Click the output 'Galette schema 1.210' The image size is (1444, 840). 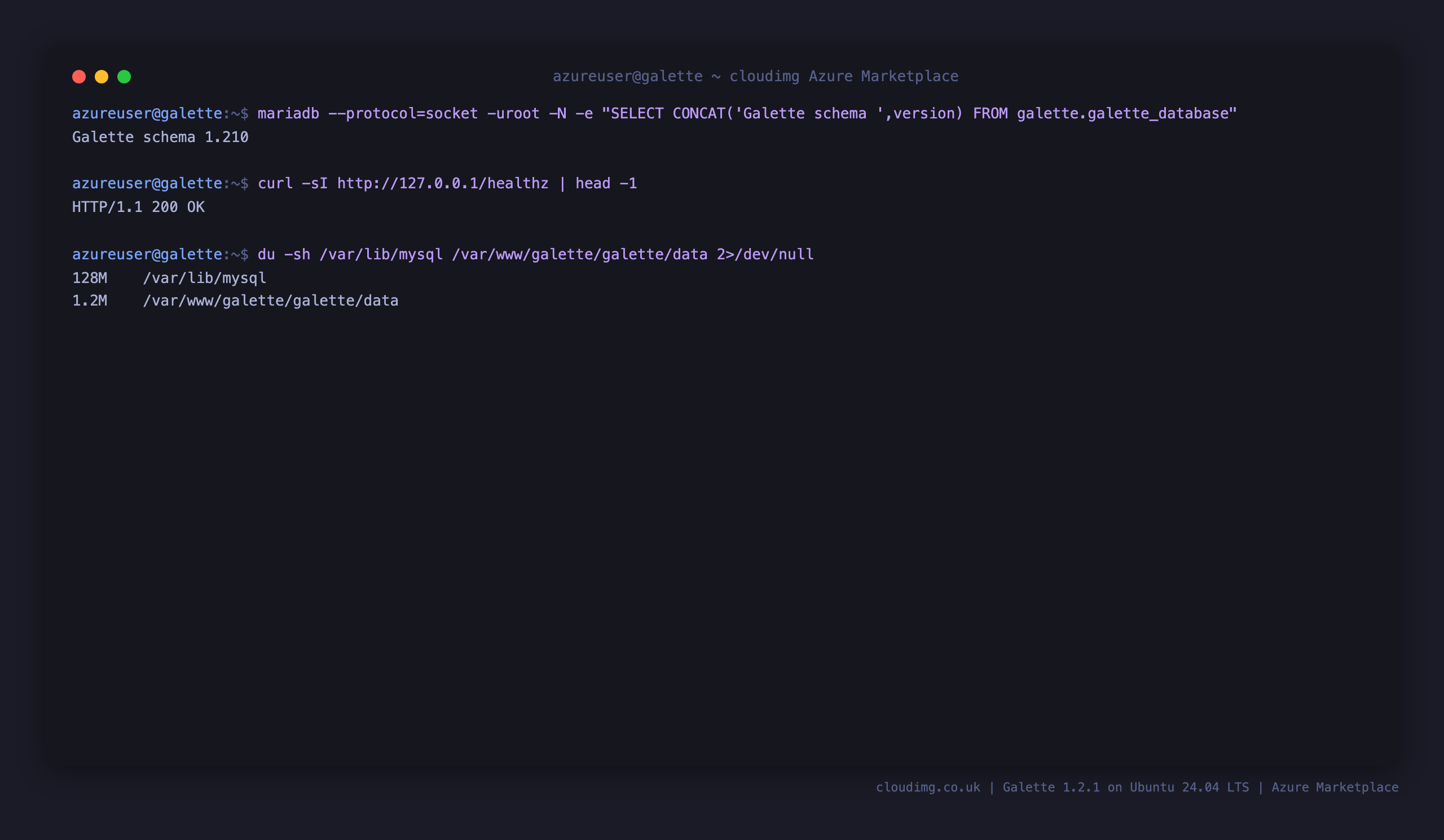point(160,137)
